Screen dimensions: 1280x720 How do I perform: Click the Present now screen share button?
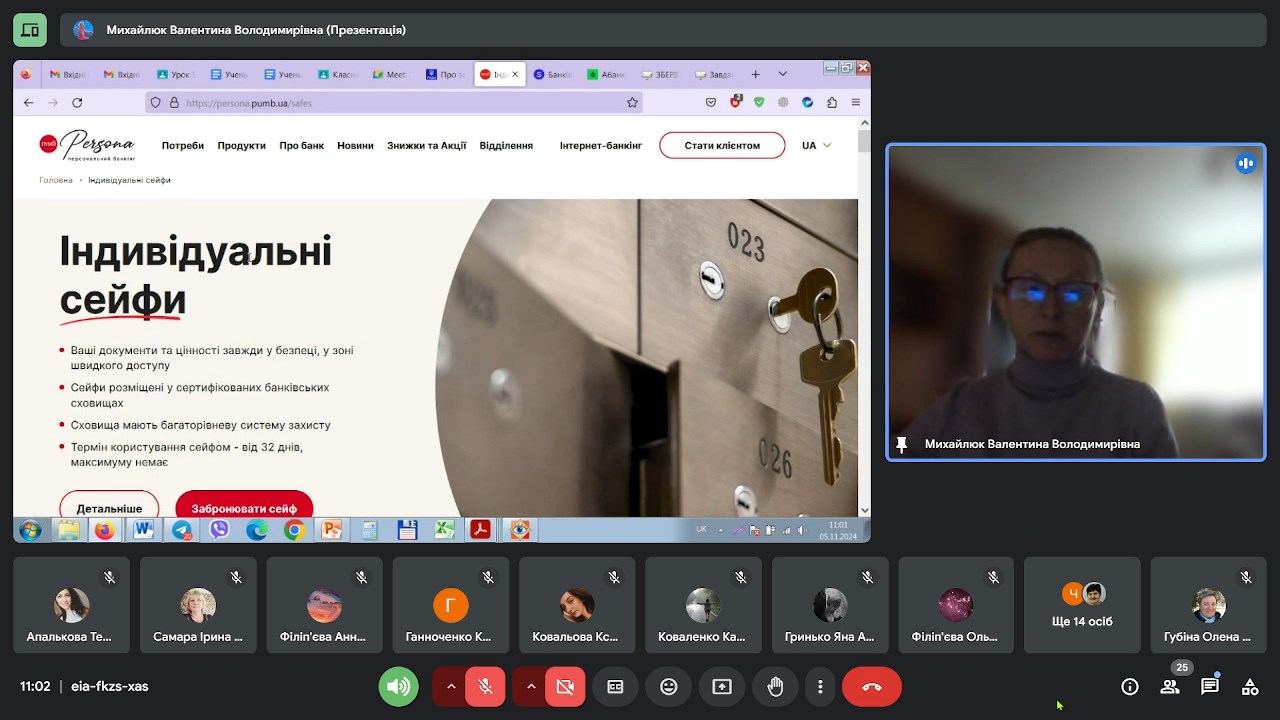(722, 687)
